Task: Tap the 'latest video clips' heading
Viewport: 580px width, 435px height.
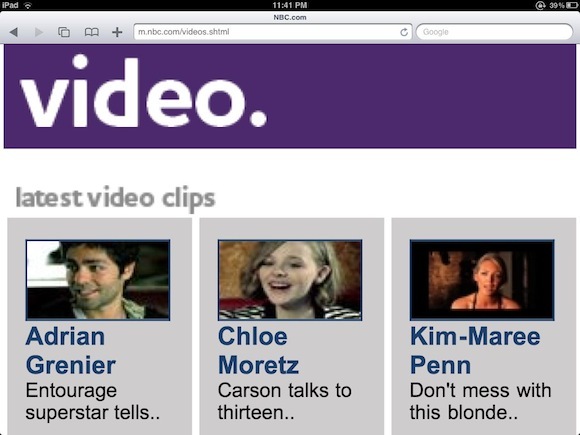Action: pyautogui.click(x=115, y=198)
